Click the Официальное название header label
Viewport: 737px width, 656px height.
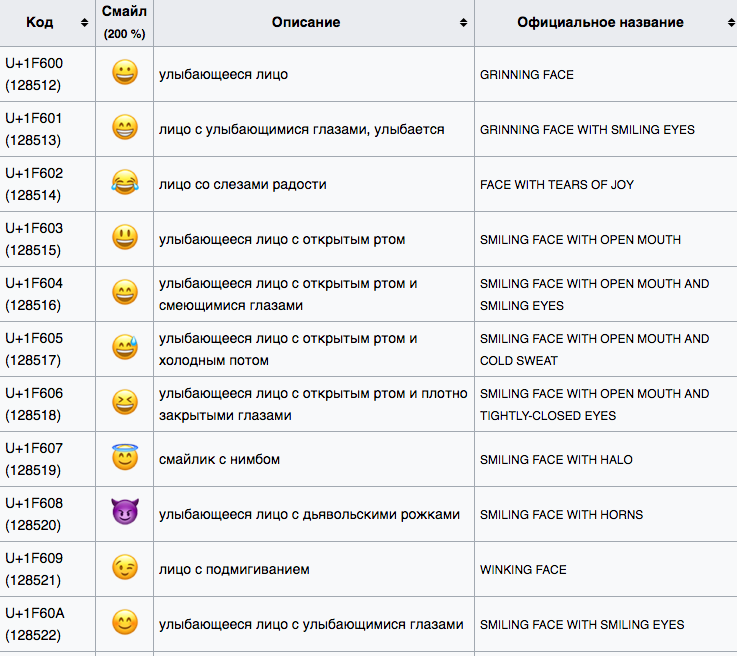[x=600, y=22]
